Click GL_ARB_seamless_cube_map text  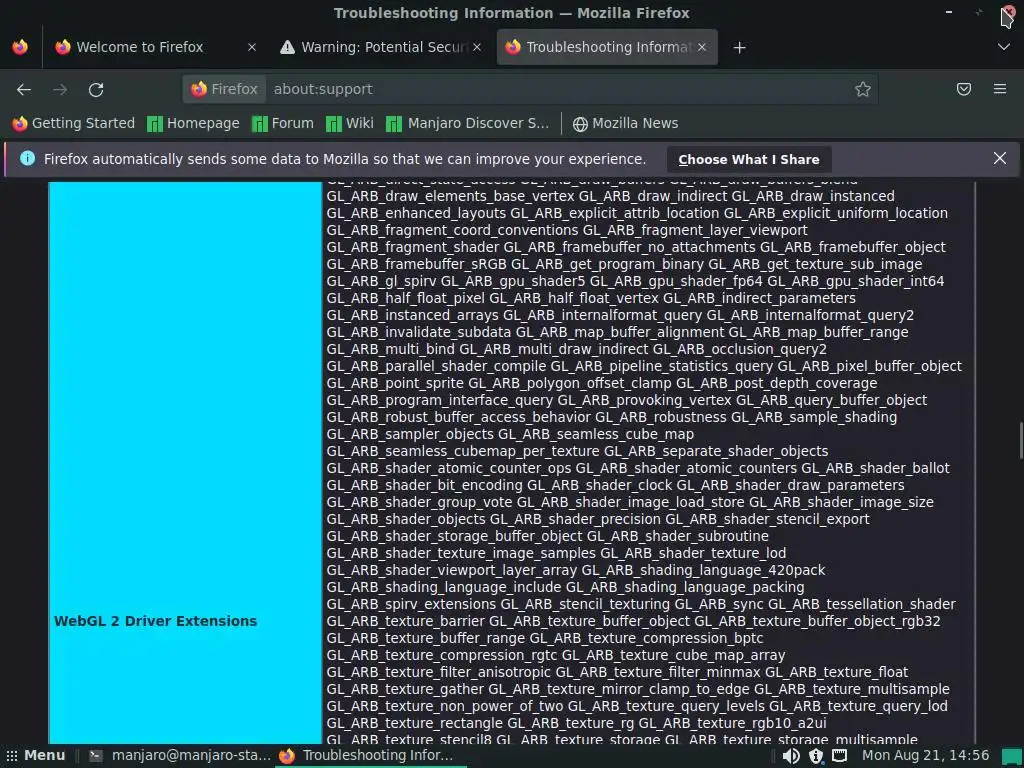596,434
